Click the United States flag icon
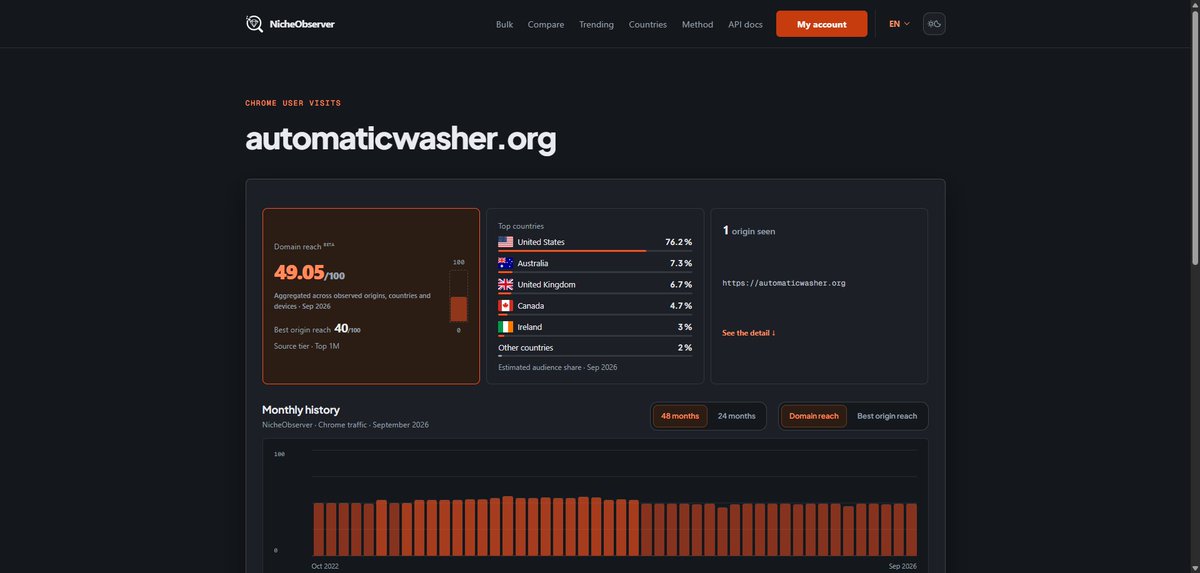 (x=506, y=242)
